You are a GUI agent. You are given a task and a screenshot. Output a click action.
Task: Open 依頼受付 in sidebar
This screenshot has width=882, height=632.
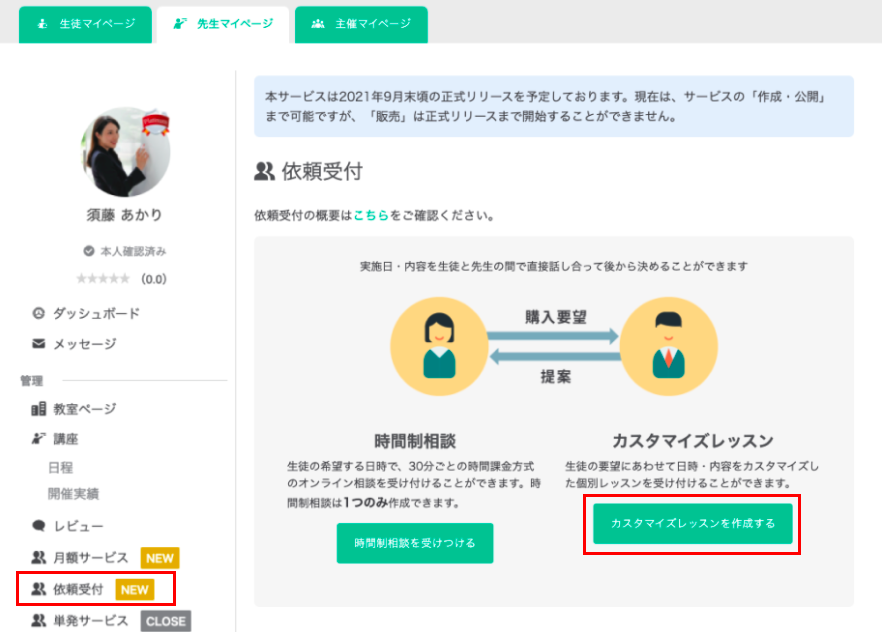78,589
